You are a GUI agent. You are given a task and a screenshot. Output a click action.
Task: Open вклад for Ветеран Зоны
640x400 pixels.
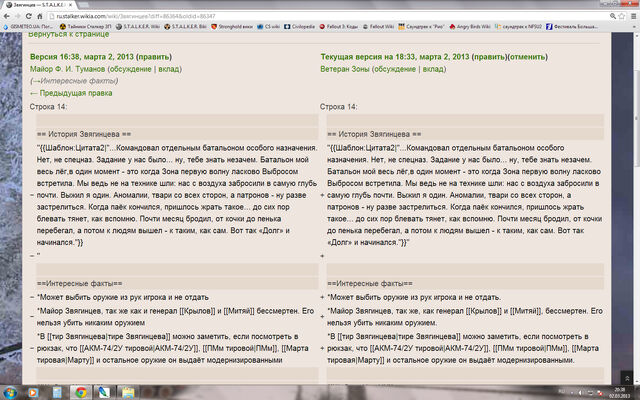(433, 69)
